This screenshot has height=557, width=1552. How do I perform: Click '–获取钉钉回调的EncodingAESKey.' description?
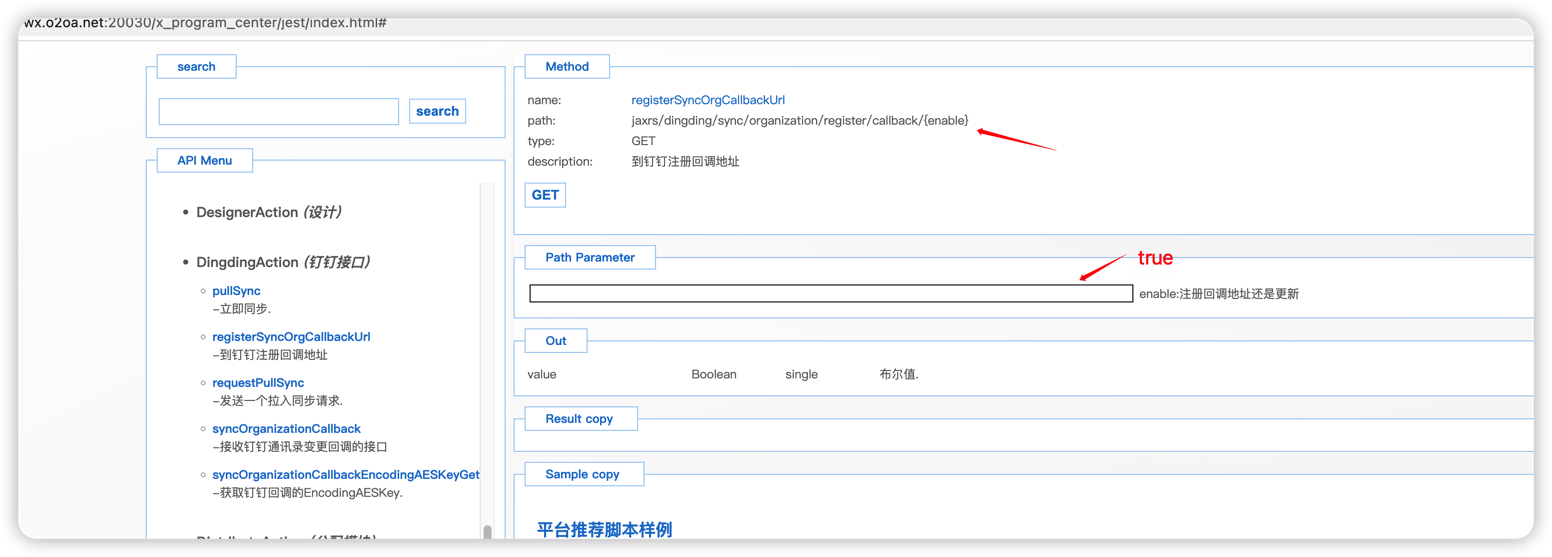point(307,493)
